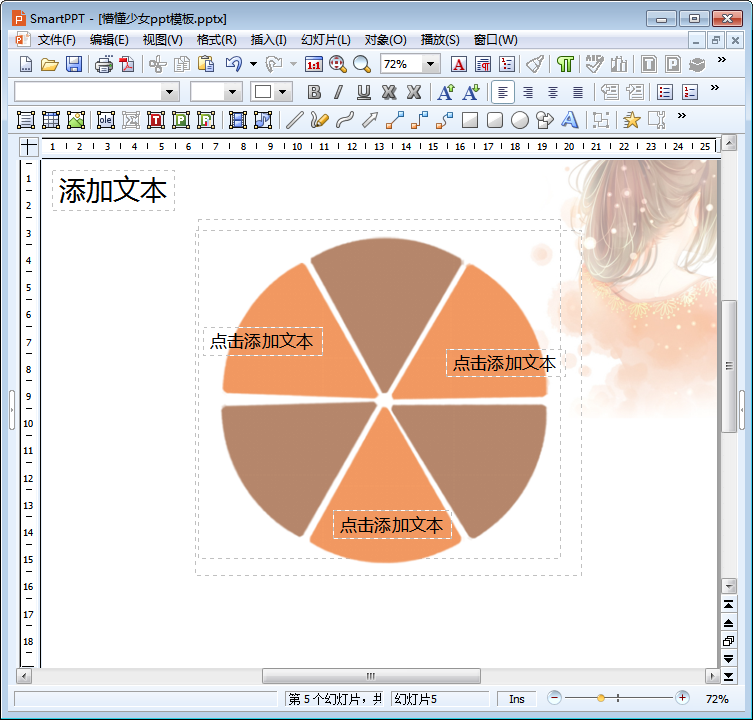Select the curve drawing tool
The width and height of the screenshot is (753, 720).
tap(345, 120)
